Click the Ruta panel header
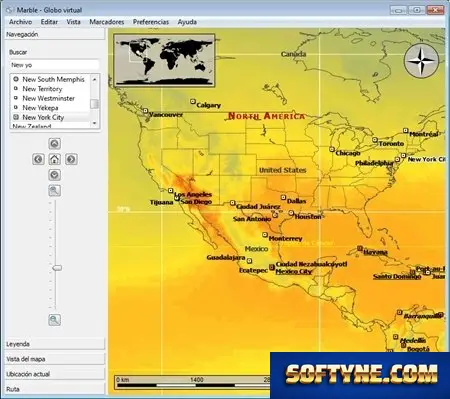450x399 pixels. [54, 389]
